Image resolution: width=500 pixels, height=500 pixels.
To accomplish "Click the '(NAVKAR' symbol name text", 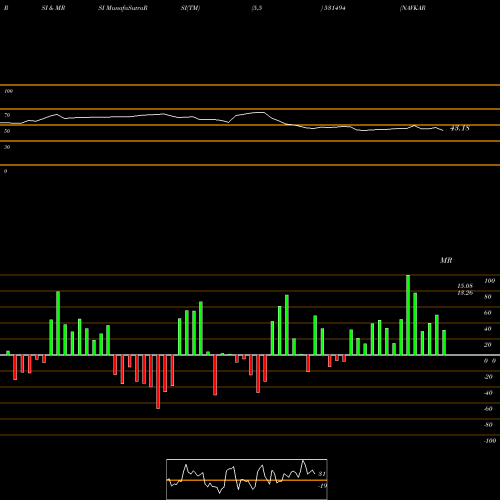I will click(413, 8).
